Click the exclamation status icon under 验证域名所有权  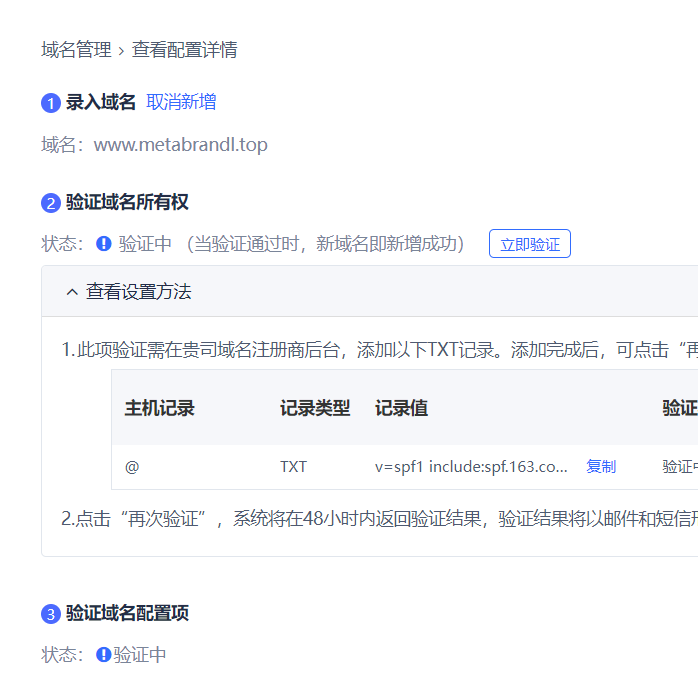click(104, 244)
